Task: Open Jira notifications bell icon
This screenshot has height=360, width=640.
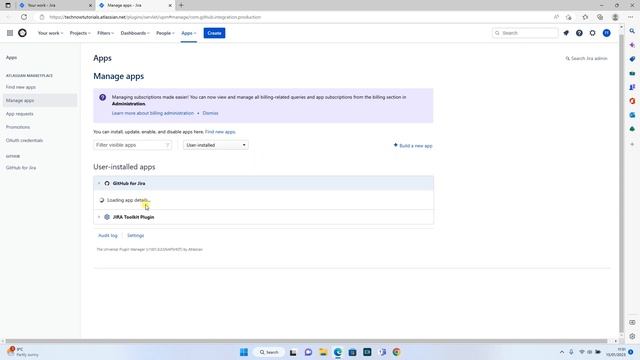Action: click(x=566, y=33)
